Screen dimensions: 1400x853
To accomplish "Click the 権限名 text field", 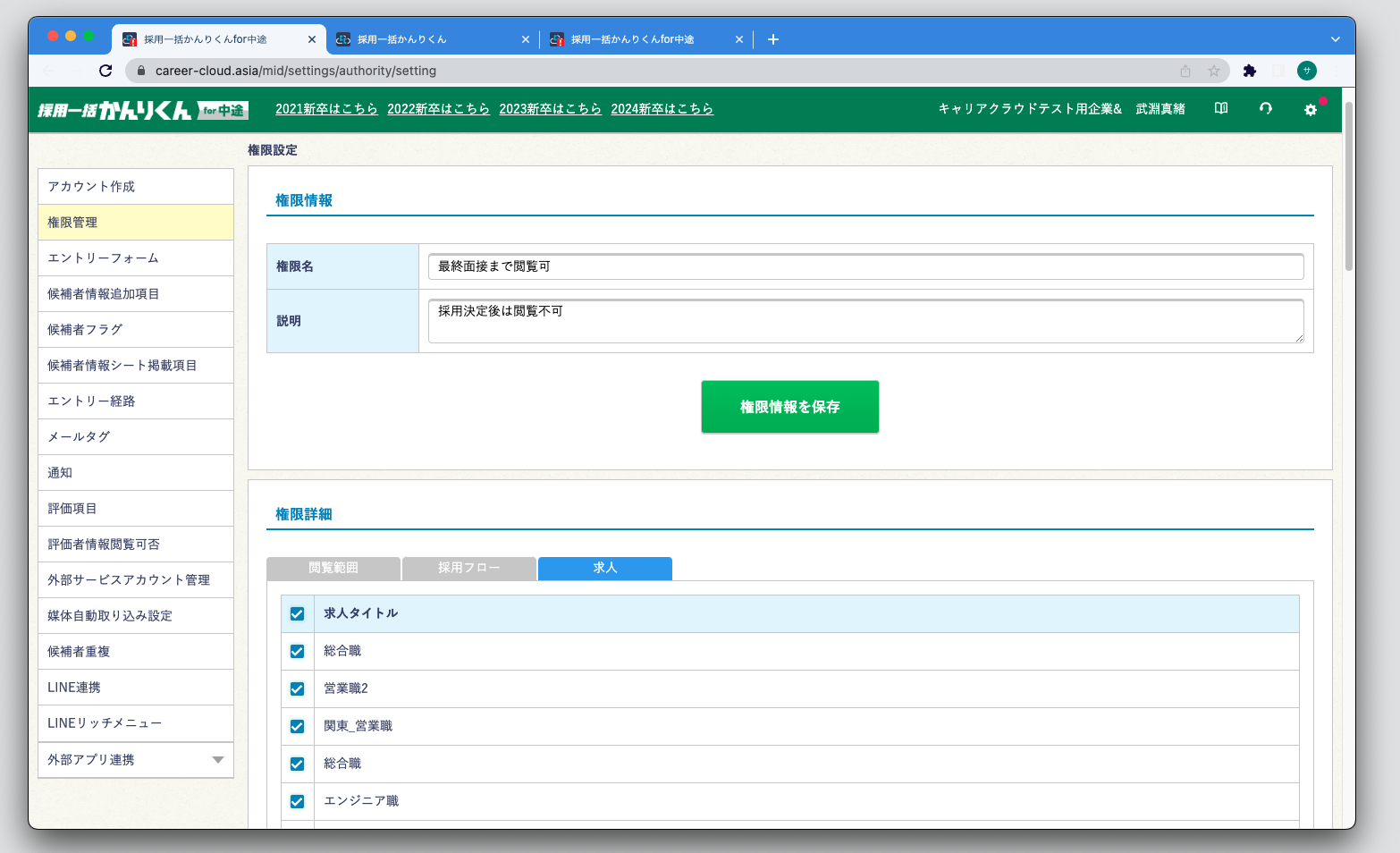I will (x=864, y=266).
